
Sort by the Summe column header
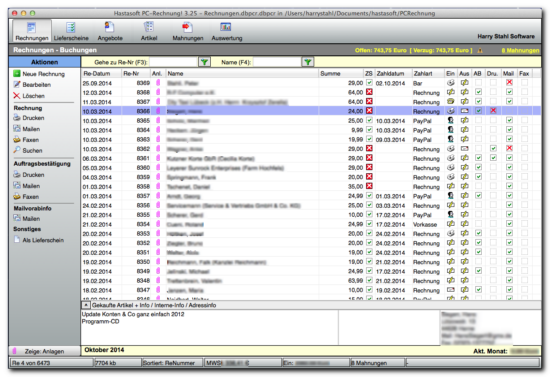[x=341, y=73]
